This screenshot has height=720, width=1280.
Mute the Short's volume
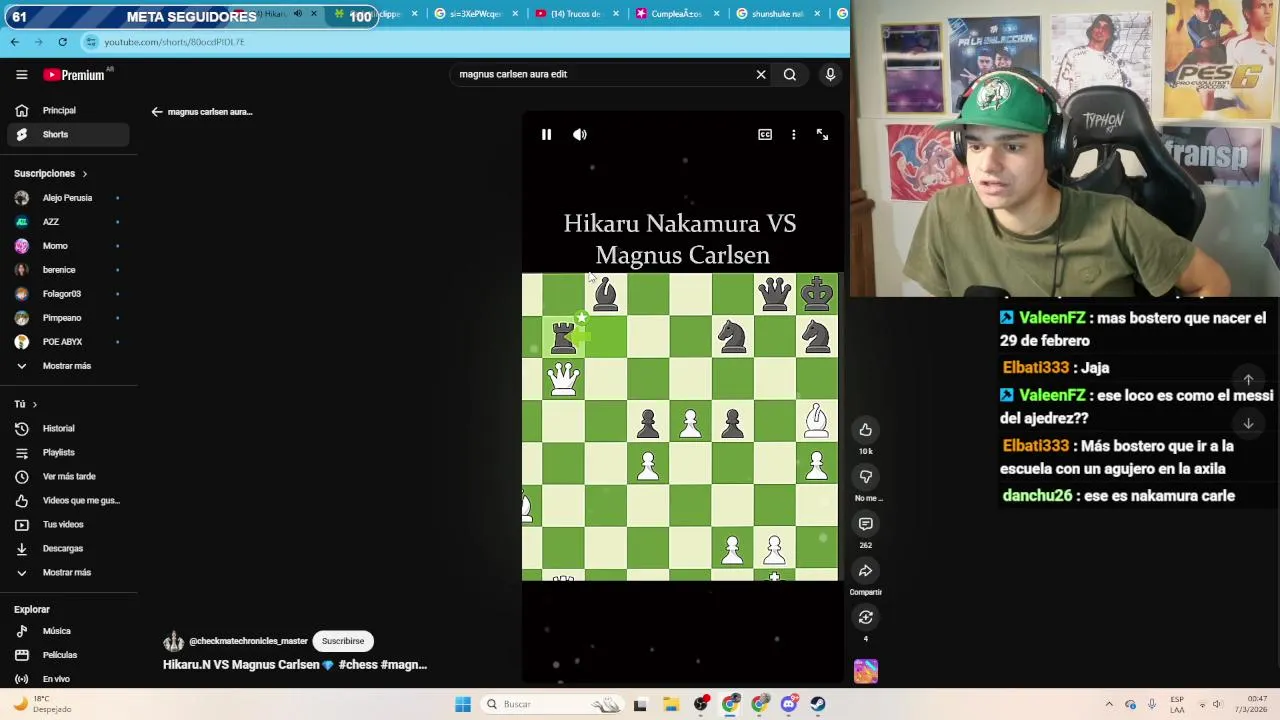(x=580, y=134)
